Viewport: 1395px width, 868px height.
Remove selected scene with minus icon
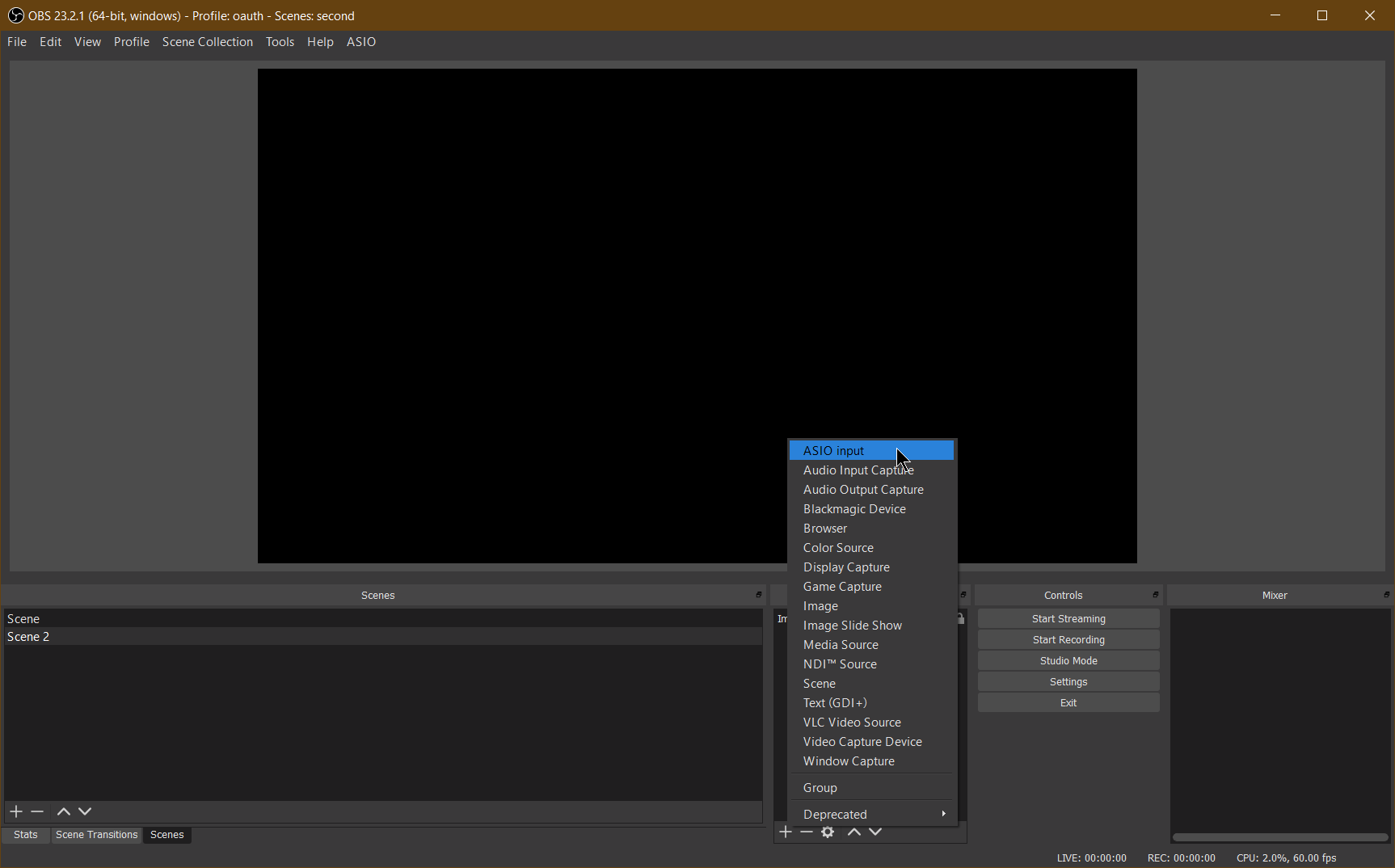click(37, 811)
